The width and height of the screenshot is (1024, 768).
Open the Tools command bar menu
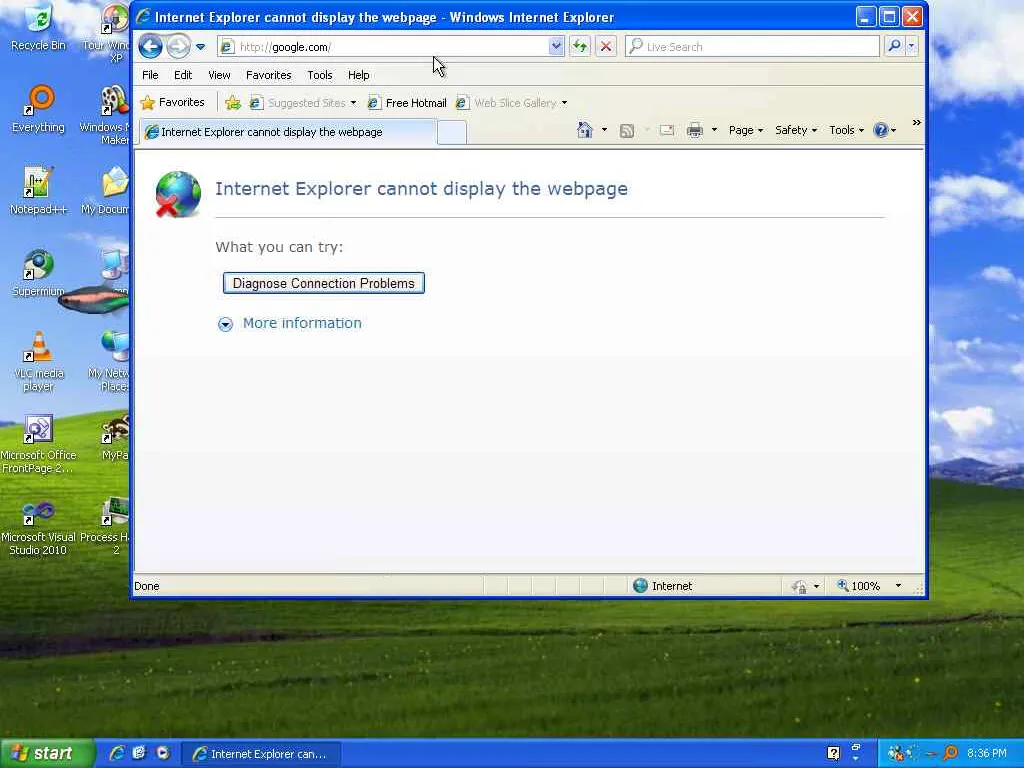pyautogui.click(x=846, y=130)
